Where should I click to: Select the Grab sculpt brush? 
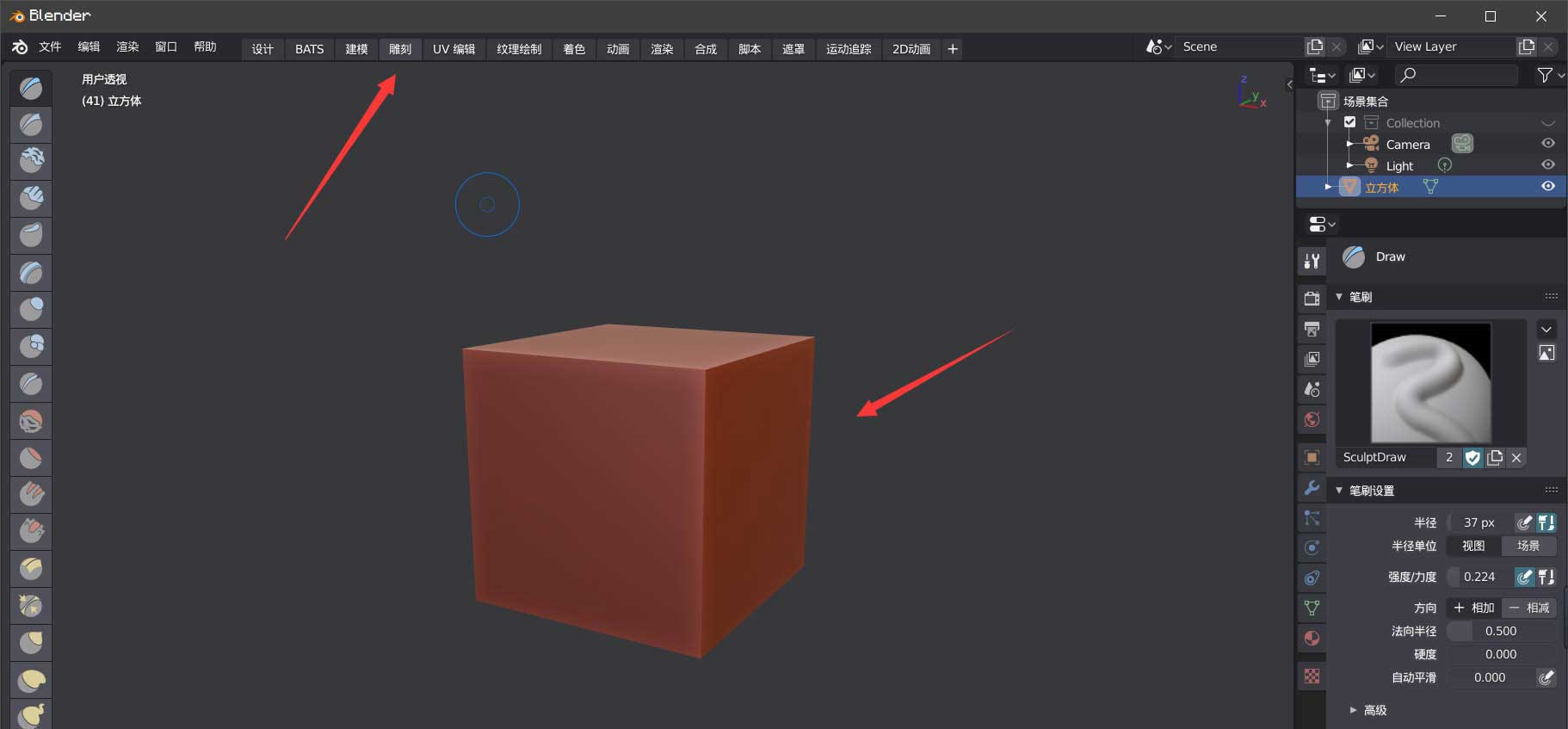31,643
